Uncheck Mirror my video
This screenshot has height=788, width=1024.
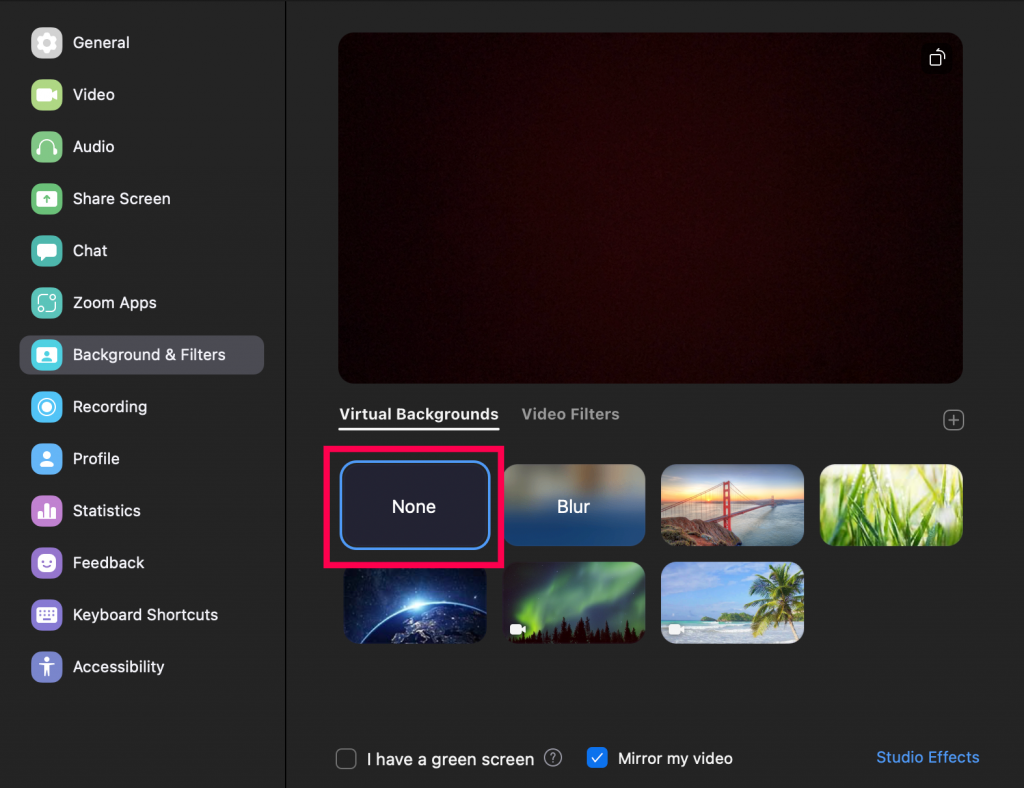(x=597, y=758)
